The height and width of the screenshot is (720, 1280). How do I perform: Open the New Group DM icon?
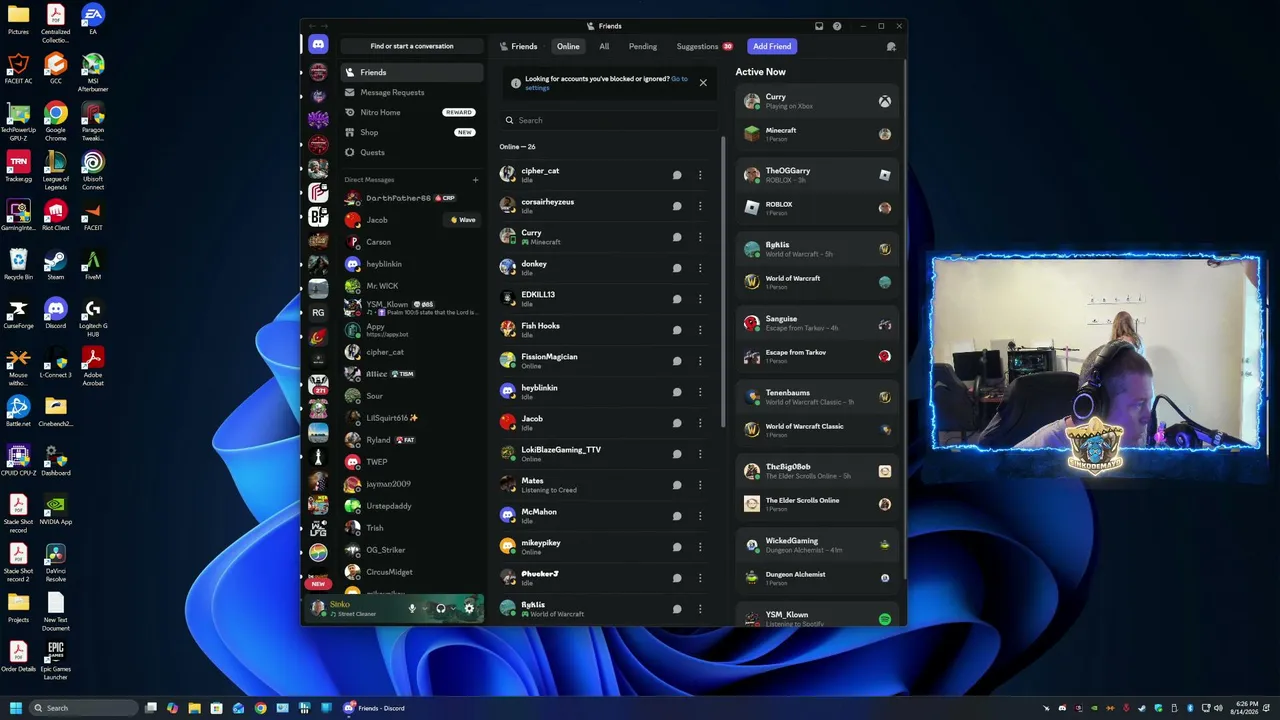click(x=891, y=46)
